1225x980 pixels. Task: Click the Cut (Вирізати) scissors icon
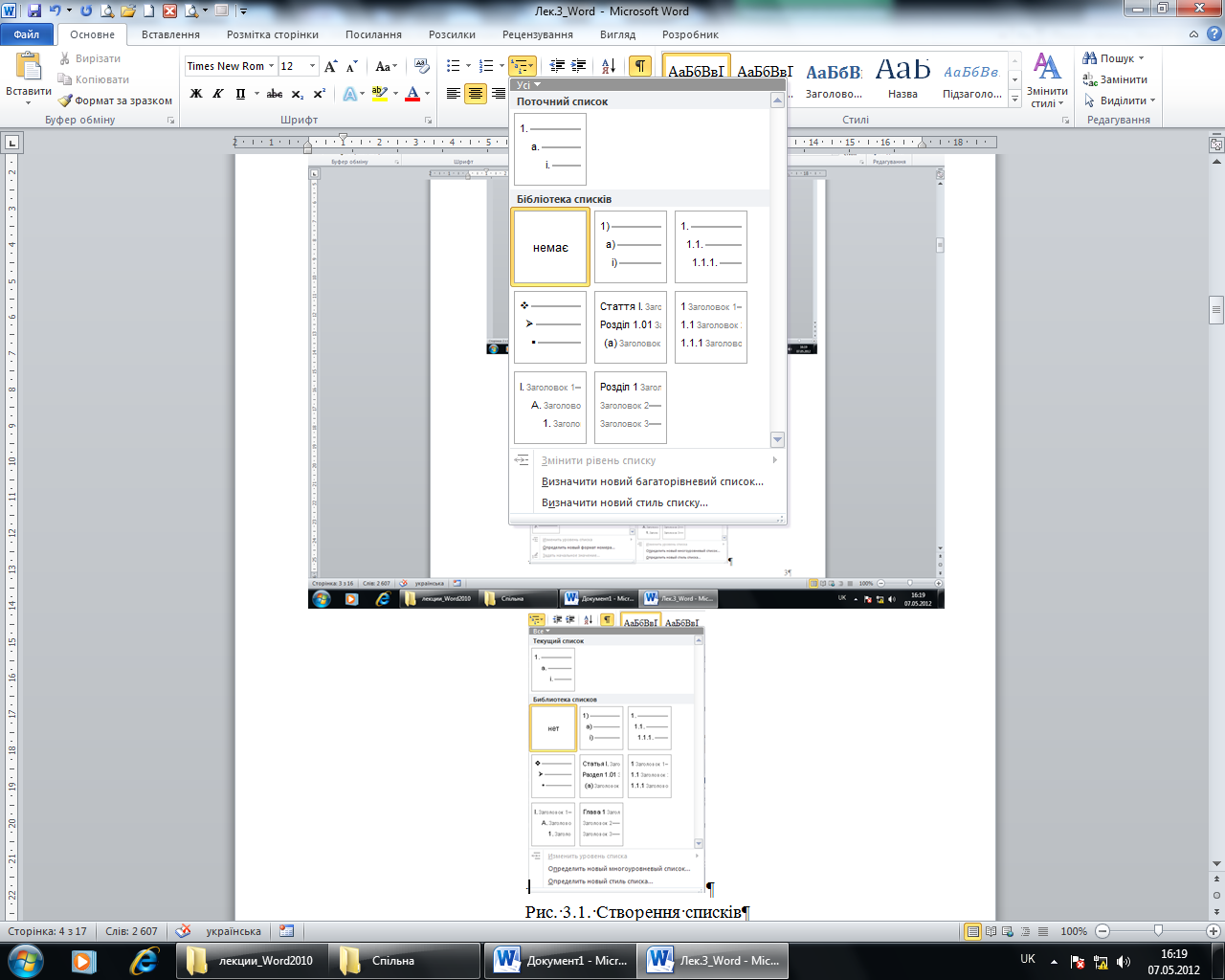[65, 58]
